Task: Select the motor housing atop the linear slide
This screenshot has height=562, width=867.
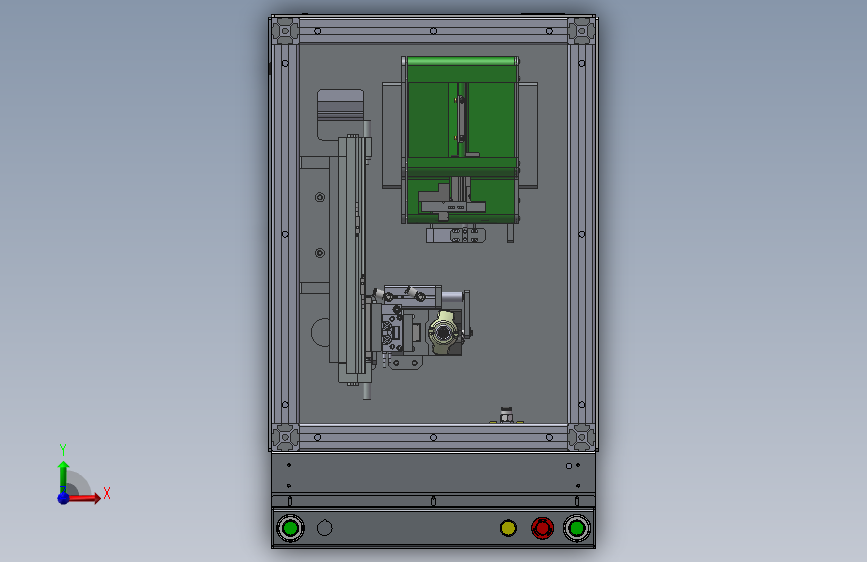Action: pyautogui.click(x=340, y=113)
